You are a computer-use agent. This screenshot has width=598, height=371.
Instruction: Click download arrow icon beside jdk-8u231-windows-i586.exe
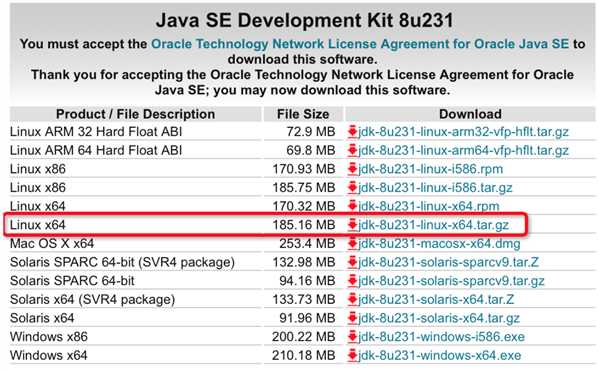coord(352,337)
